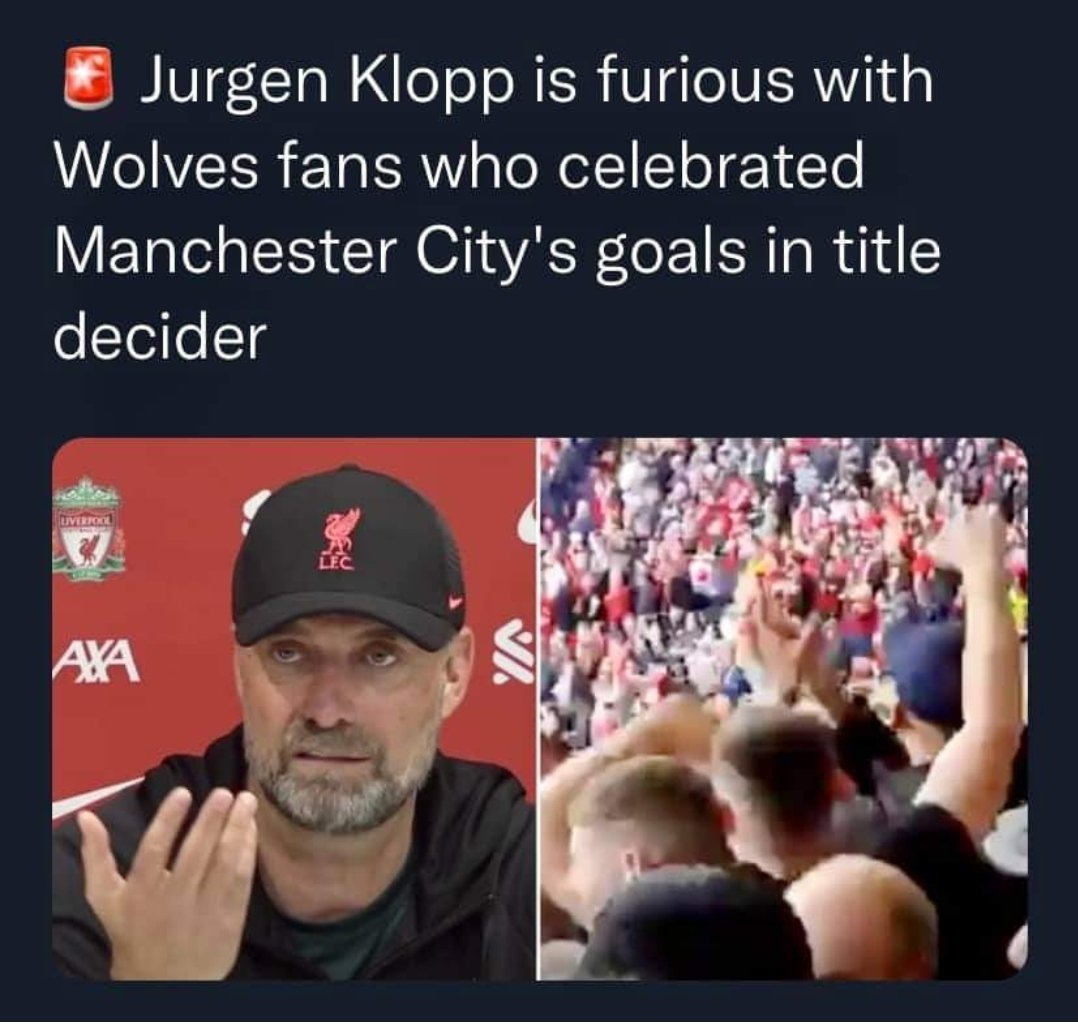The height and width of the screenshot is (1026, 1078).
Task: Open the press conference photo on left
Action: coord(294,708)
